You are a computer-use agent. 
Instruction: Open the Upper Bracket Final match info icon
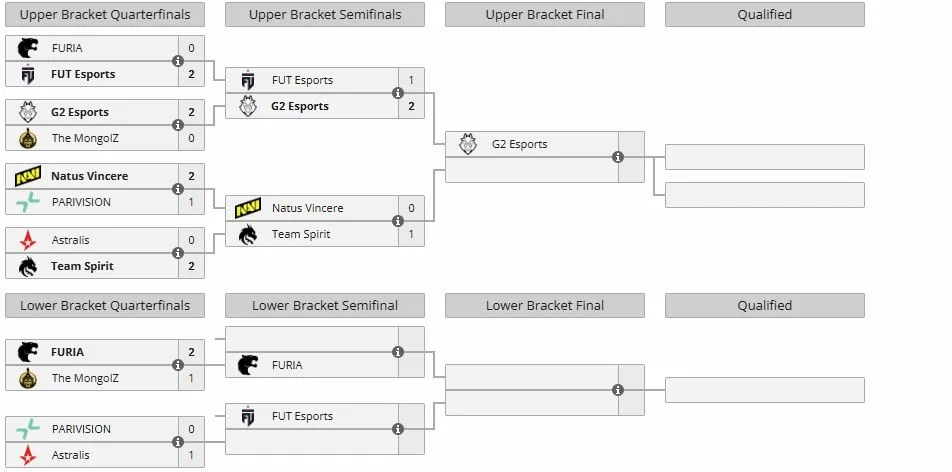(618, 157)
